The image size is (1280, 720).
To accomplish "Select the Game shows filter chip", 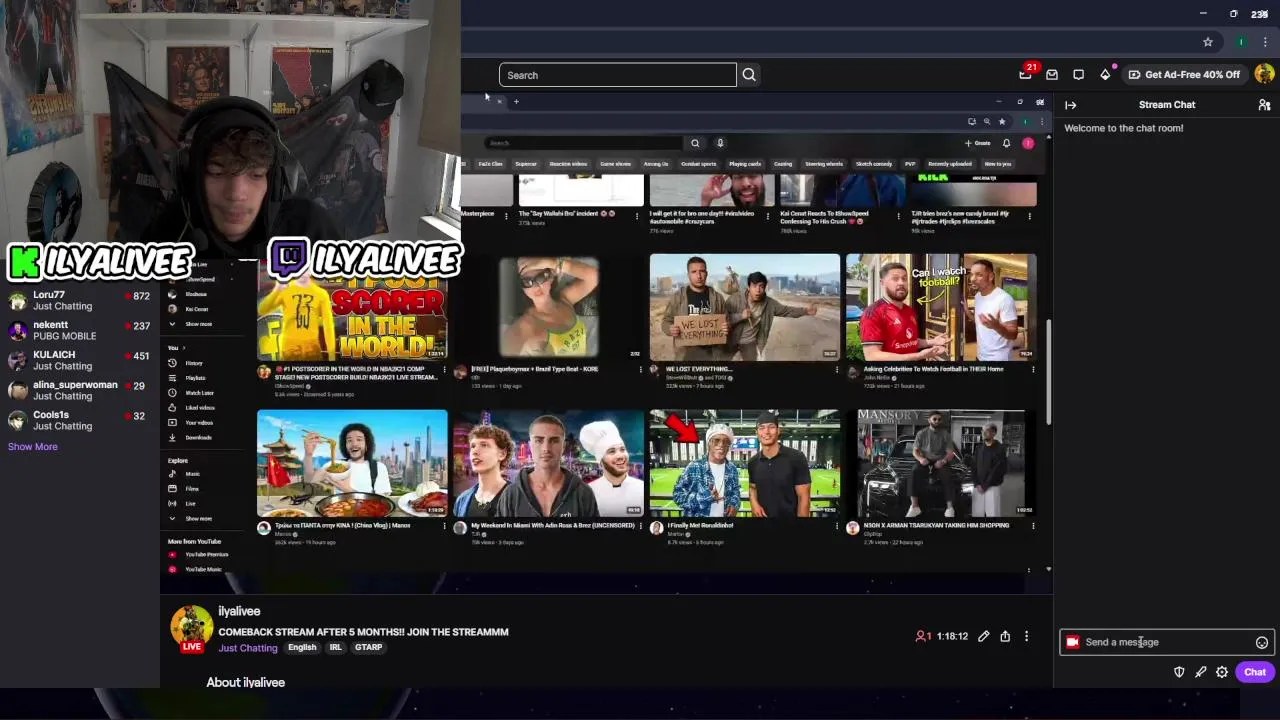I will click(x=616, y=164).
